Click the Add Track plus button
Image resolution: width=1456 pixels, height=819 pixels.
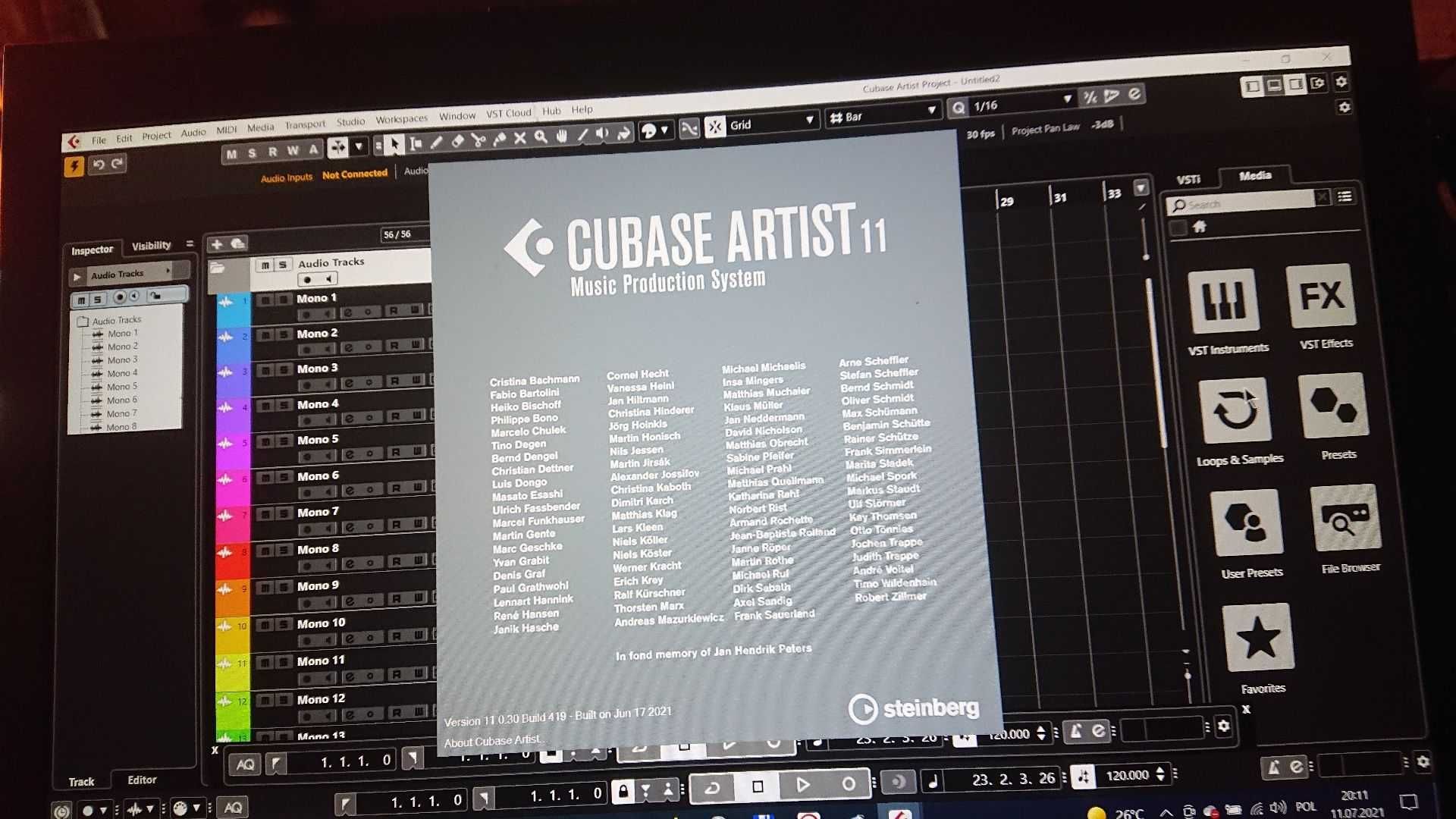click(x=217, y=244)
